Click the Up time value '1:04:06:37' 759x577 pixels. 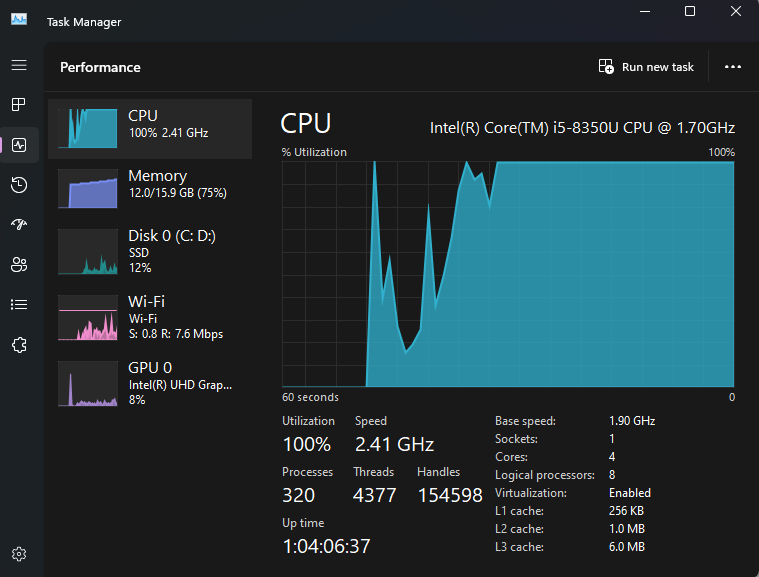[327, 547]
